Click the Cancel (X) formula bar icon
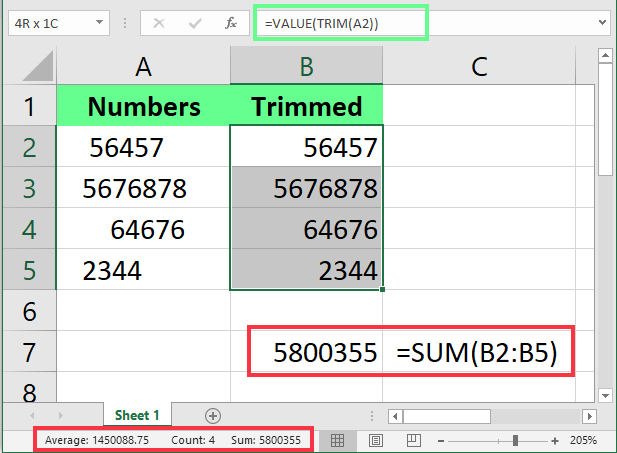 [x=159, y=23]
